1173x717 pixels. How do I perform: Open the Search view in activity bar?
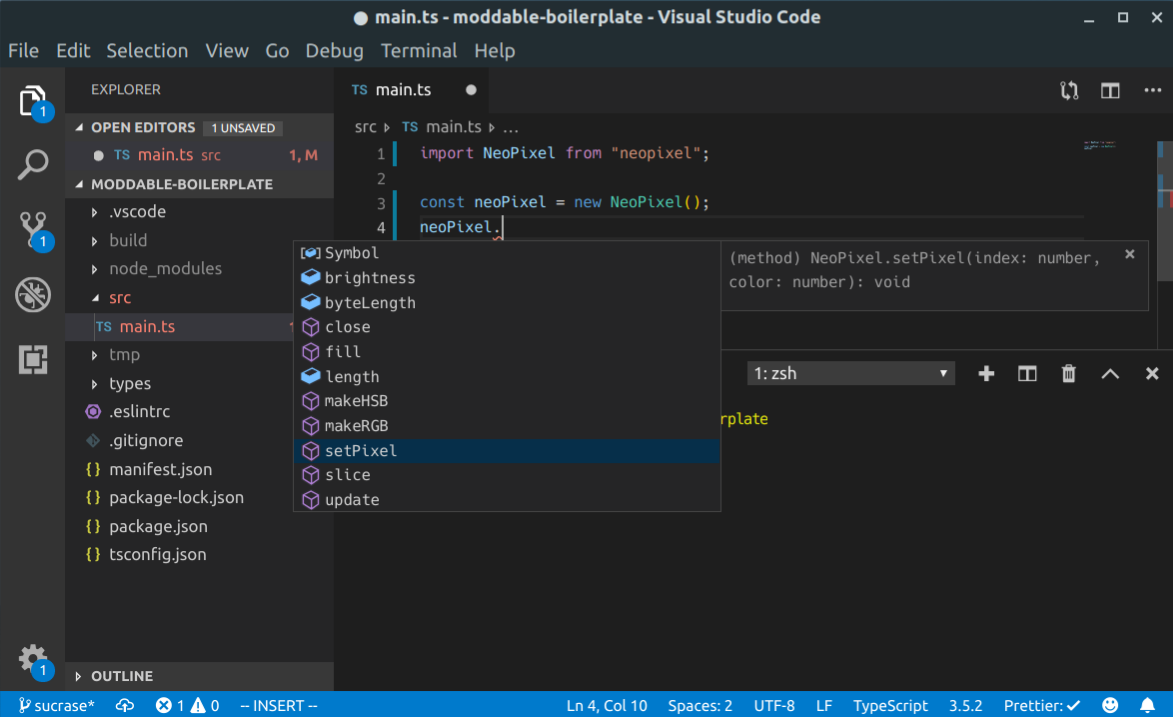pos(33,164)
